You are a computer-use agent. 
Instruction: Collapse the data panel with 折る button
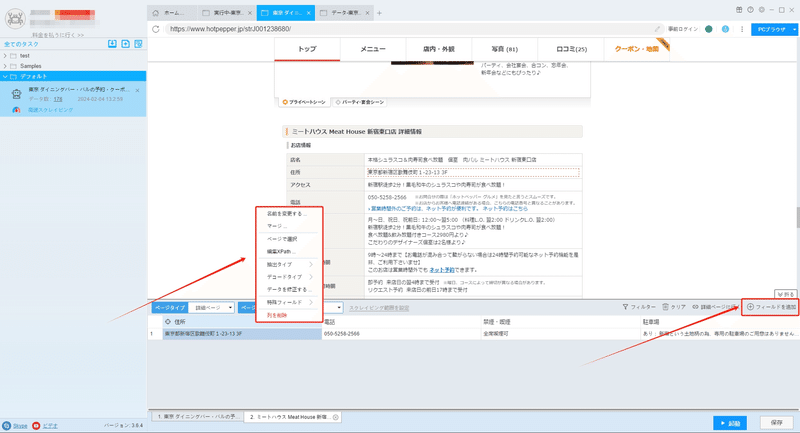(785, 294)
